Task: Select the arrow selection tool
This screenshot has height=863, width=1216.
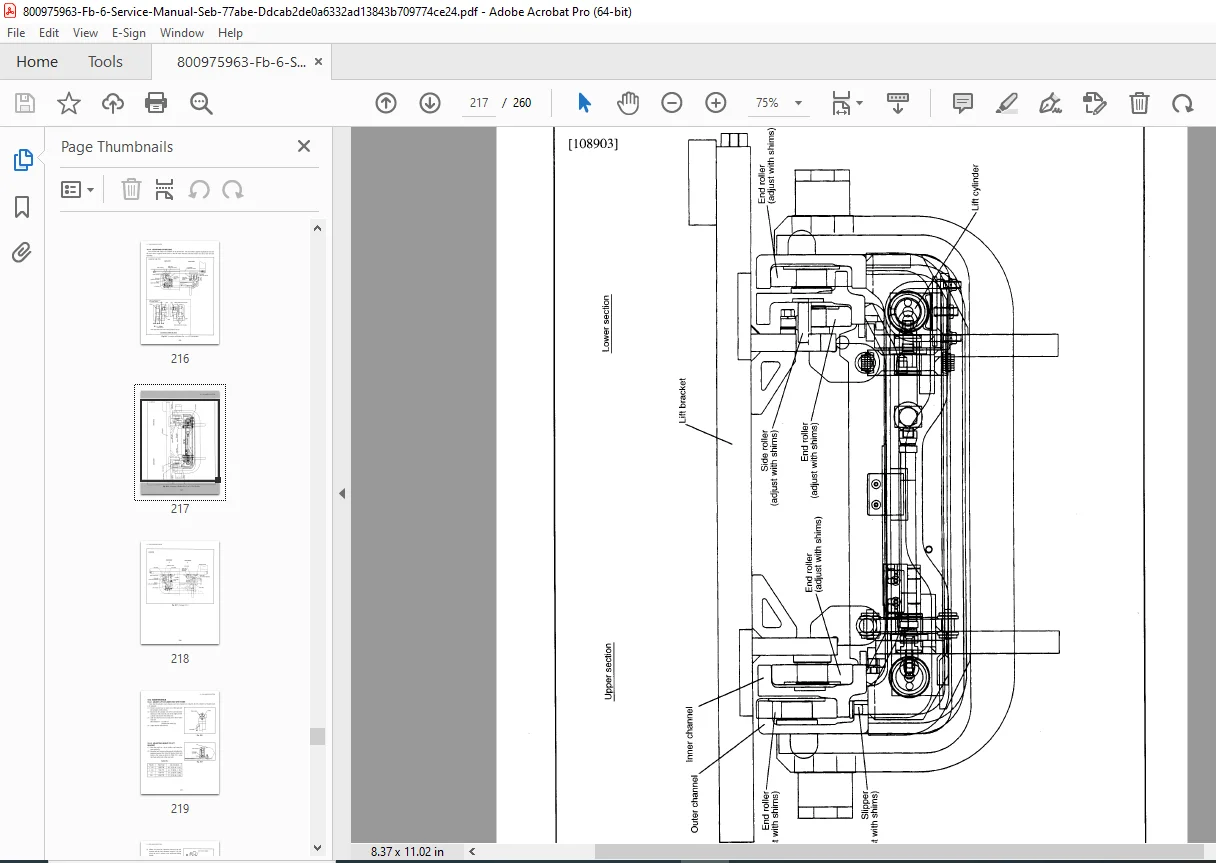Action: tap(585, 103)
